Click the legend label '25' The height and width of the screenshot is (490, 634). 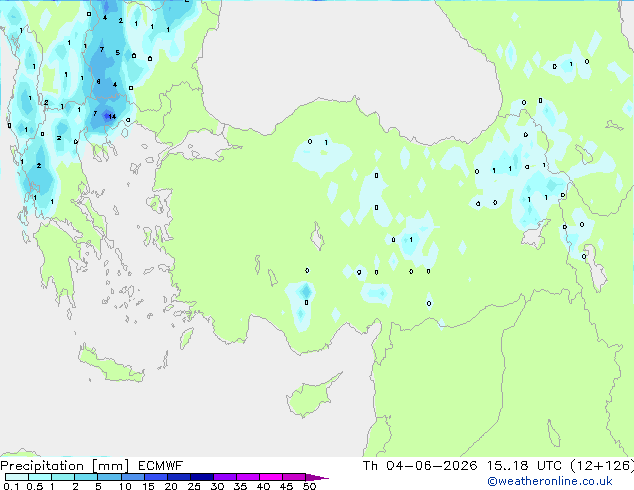click(194, 486)
